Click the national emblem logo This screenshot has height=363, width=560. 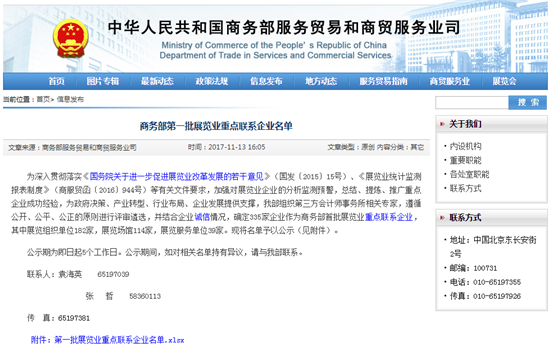70,38
